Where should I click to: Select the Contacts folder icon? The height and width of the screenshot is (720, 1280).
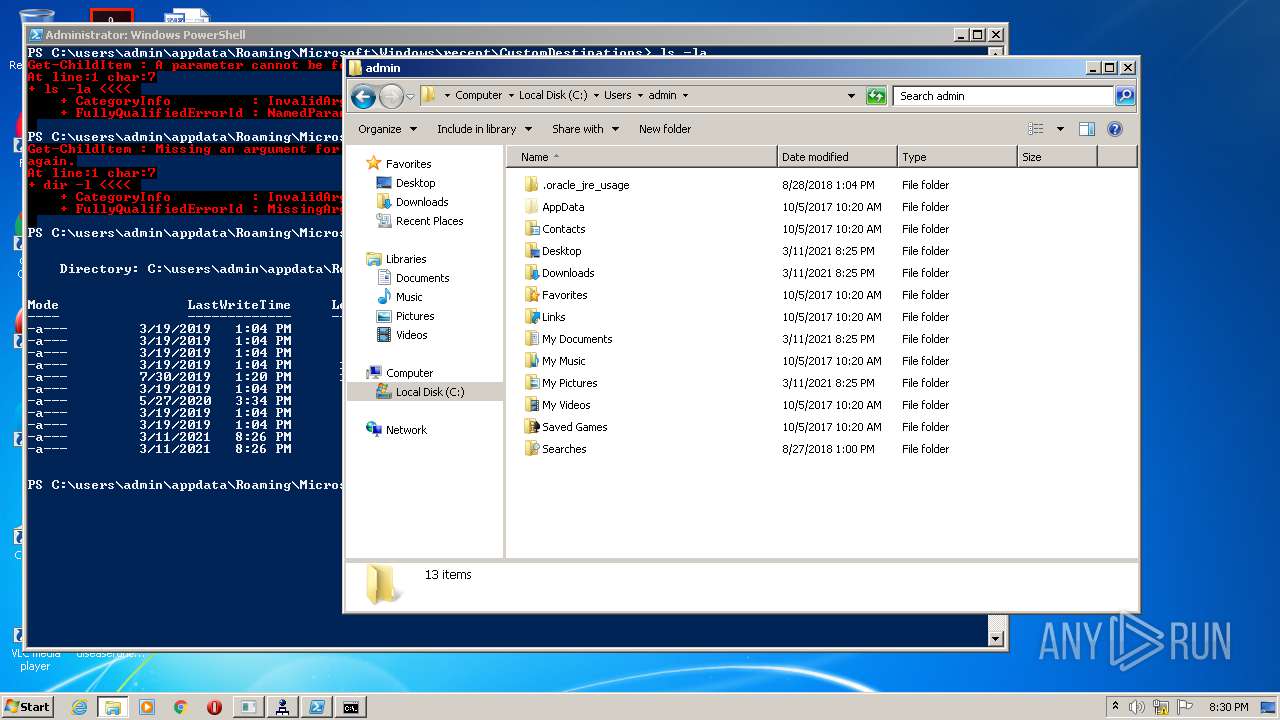[531, 229]
